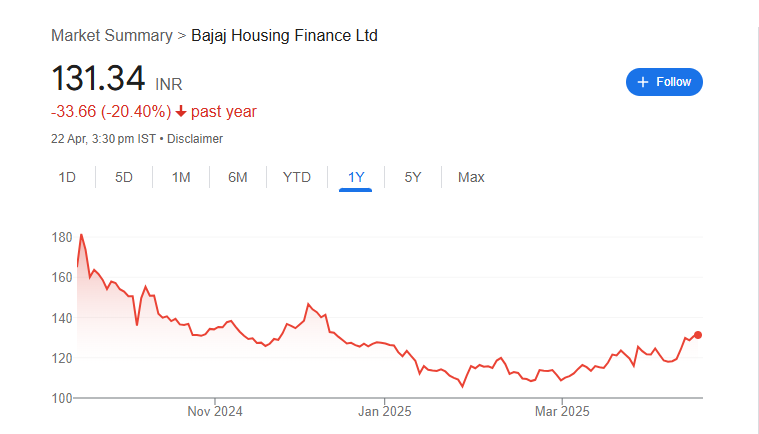The image size is (759, 434).
Task: Choose the YTD range tab
Action: click(x=297, y=177)
